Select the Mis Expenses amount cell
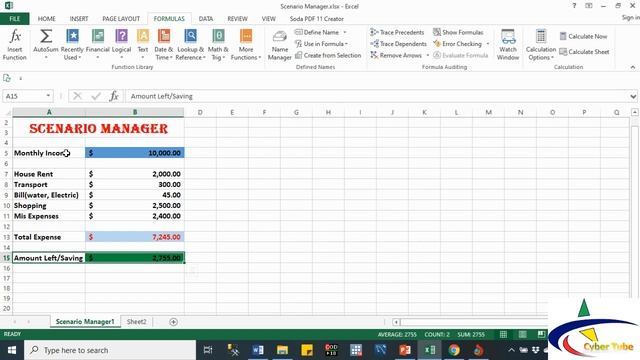This screenshot has width=640, height=360. [135, 216]
